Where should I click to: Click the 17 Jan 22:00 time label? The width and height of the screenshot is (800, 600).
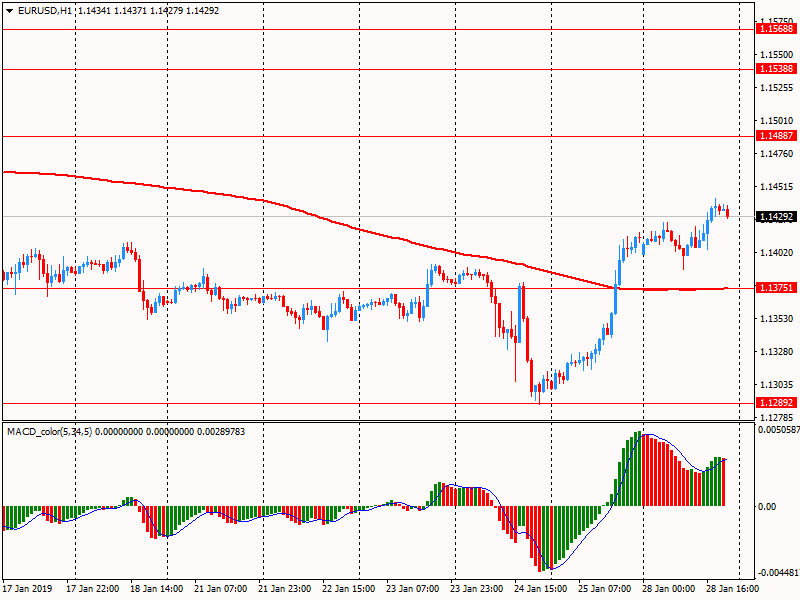pos(93,588)
